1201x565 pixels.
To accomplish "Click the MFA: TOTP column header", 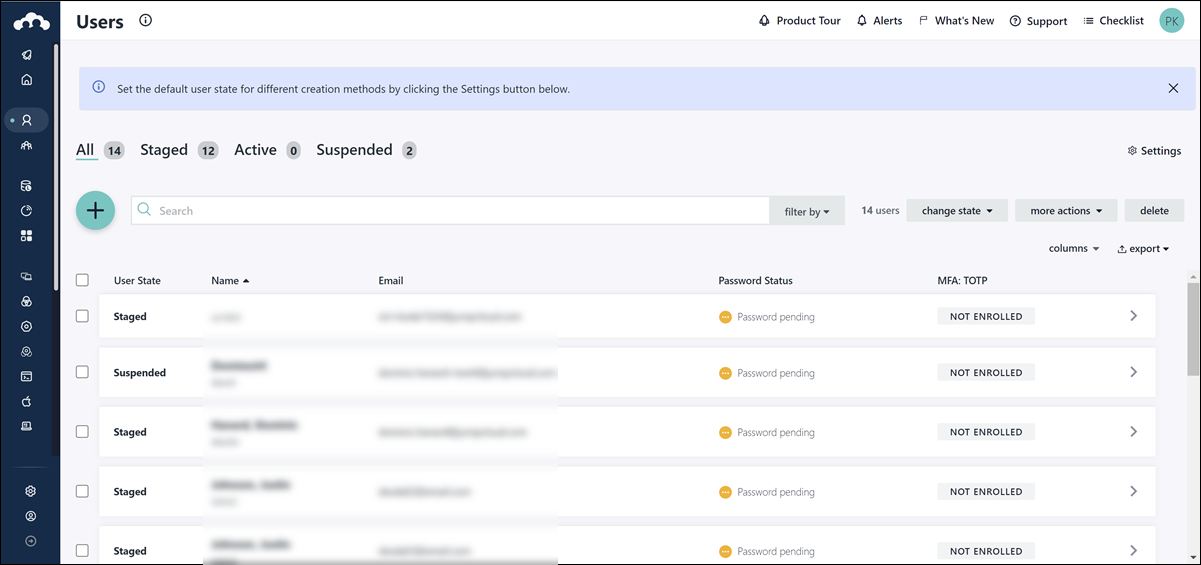I will point(962,280).
